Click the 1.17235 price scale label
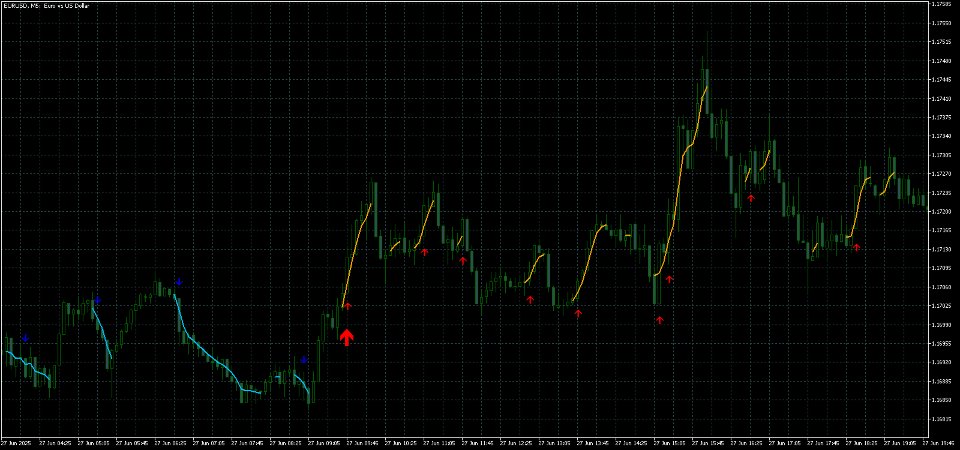This screenshot has height=450, width=960. (940, 192)
